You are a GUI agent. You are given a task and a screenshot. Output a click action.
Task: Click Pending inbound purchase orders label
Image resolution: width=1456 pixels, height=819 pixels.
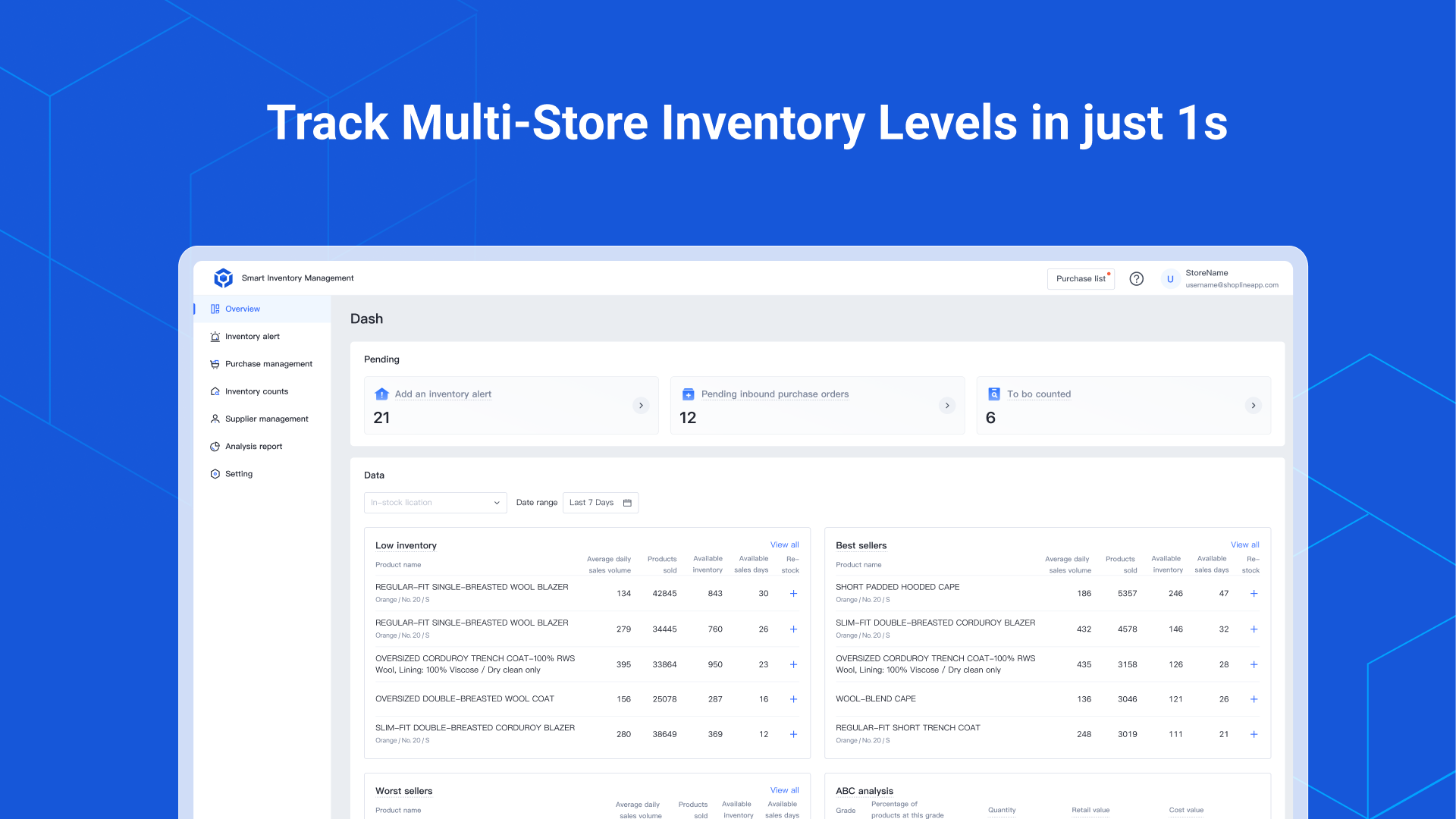coord(775,394)
